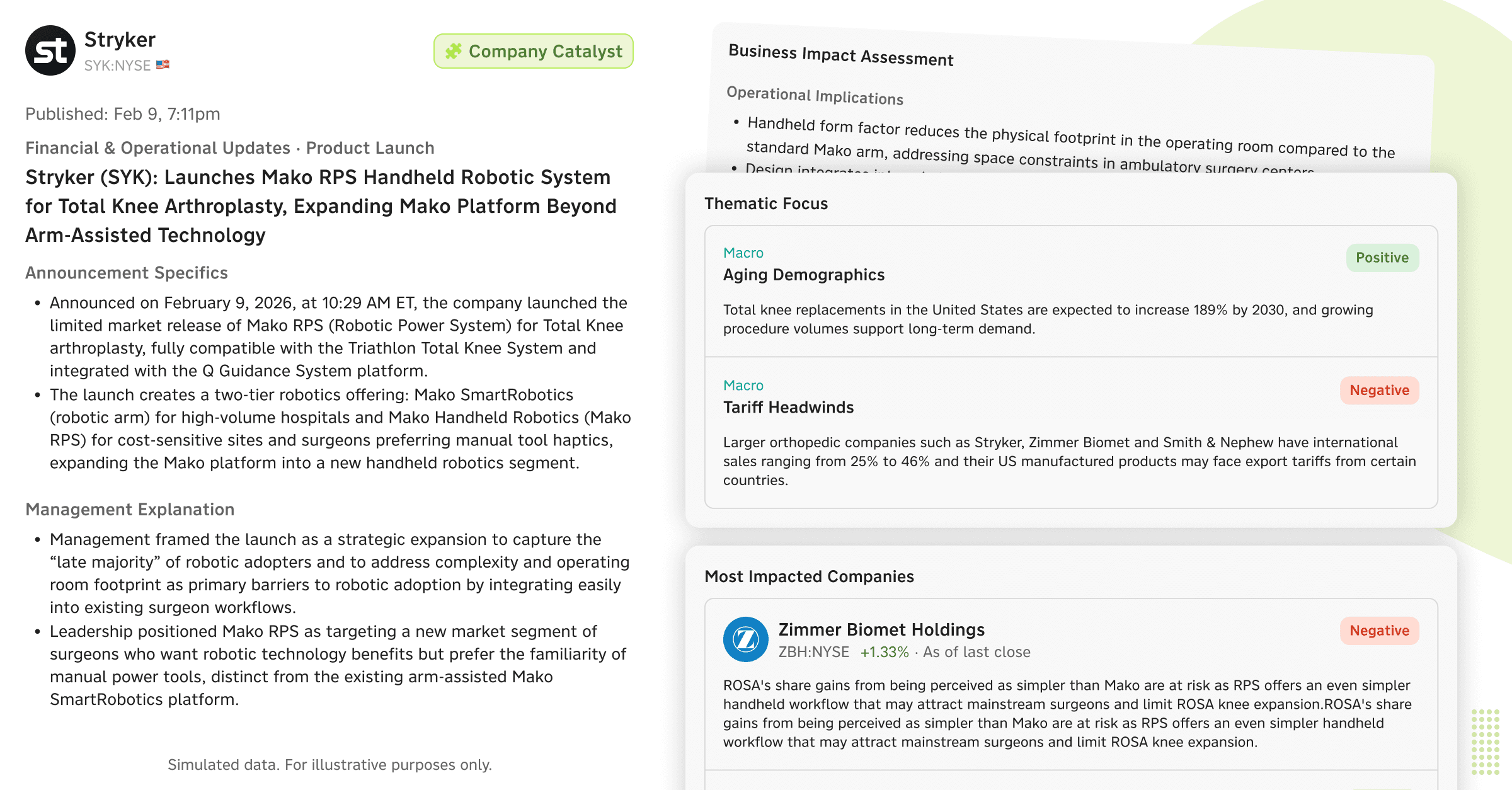Click the Business Impact Assessment panel heading
This screenshot has width=1512, height=790.
coord(840,55)
